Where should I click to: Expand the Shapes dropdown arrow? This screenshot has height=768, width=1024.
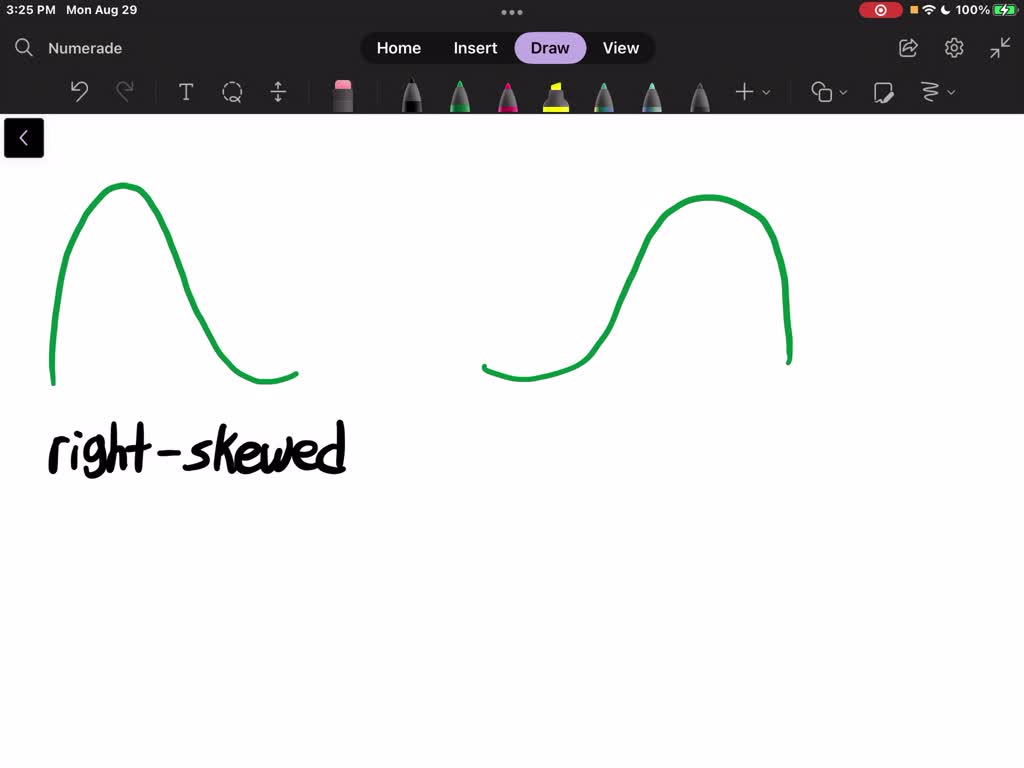click(843, 93)
